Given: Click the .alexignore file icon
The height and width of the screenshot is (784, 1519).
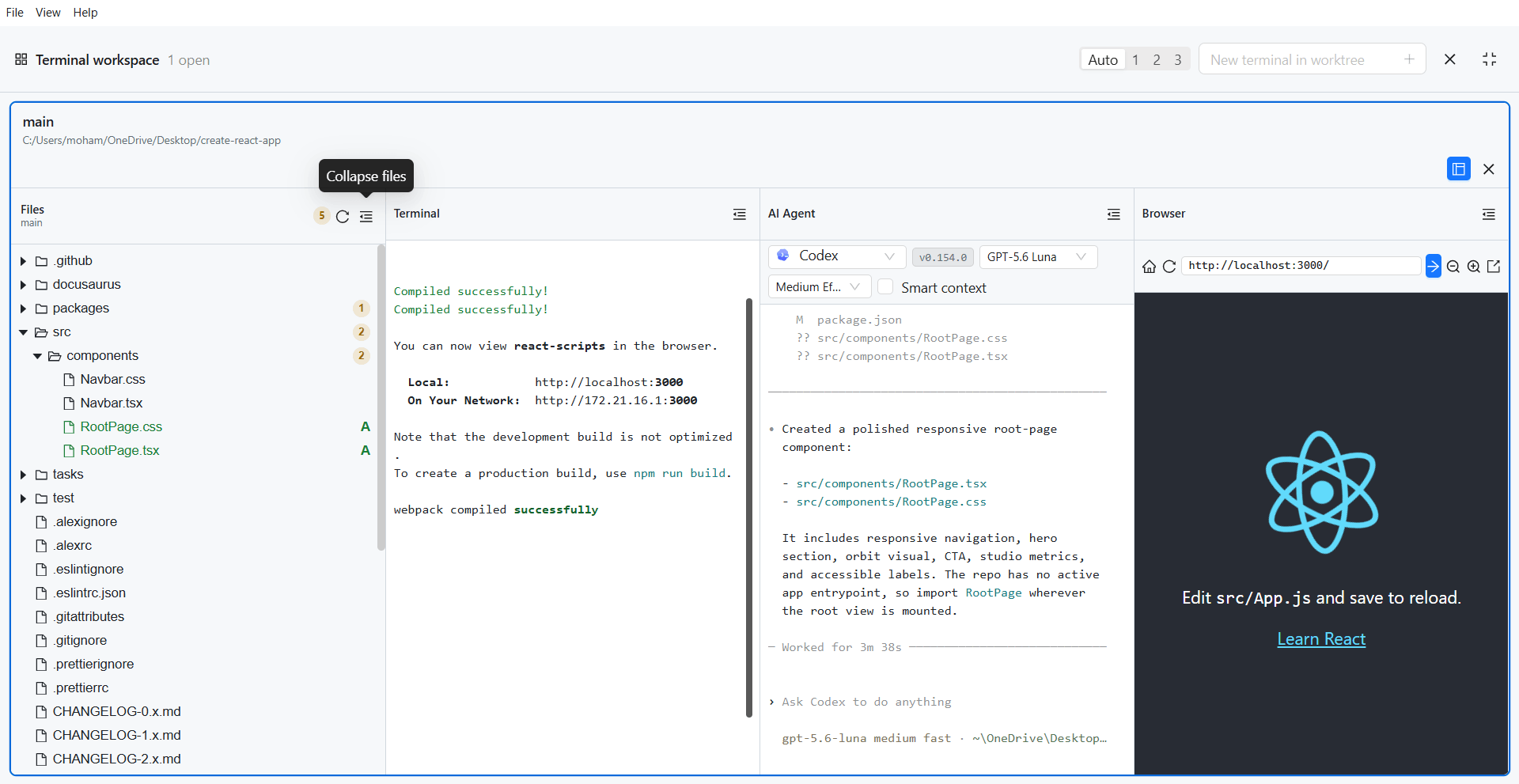Looking at the screenshot, I should [41, 522].
